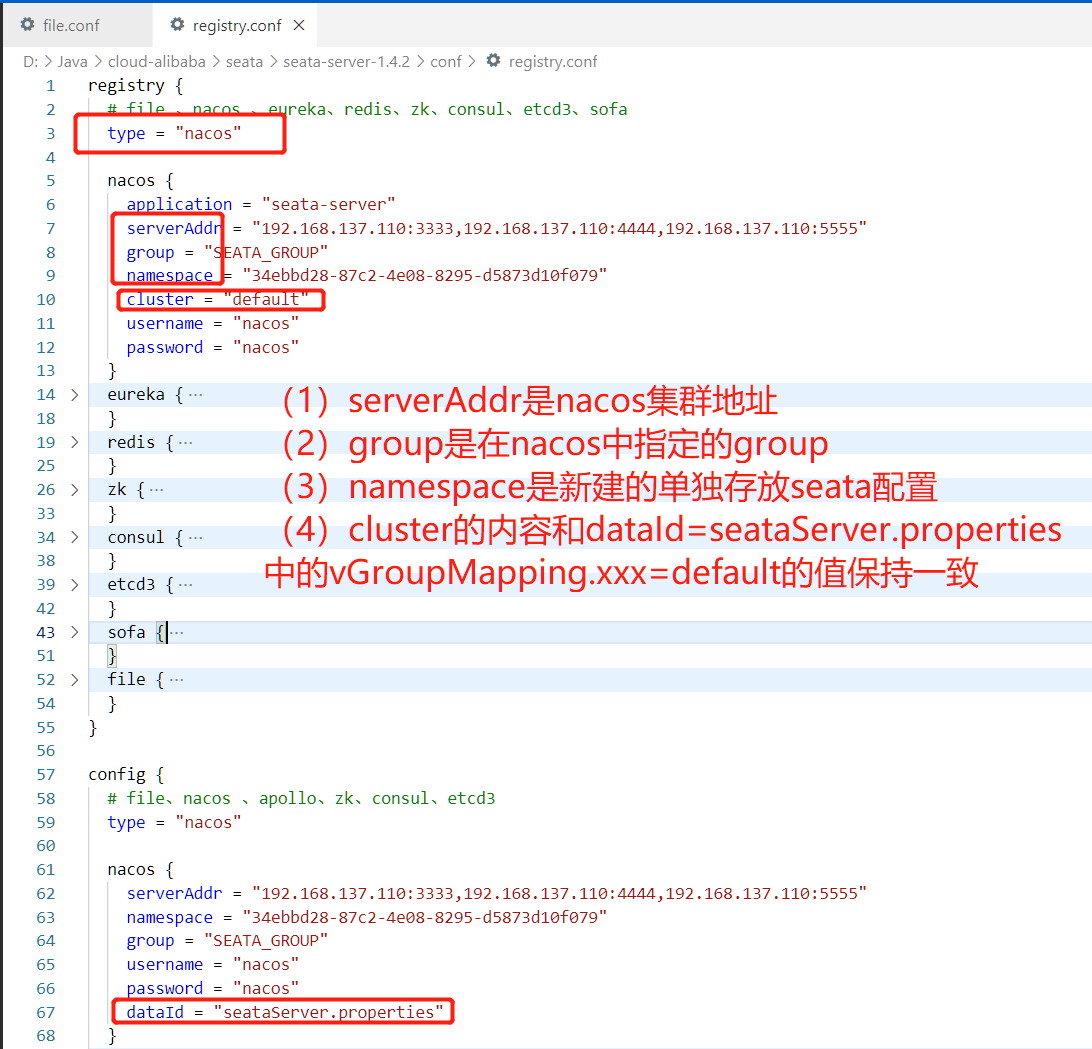Expand the folded sofa block

(75, 632)
